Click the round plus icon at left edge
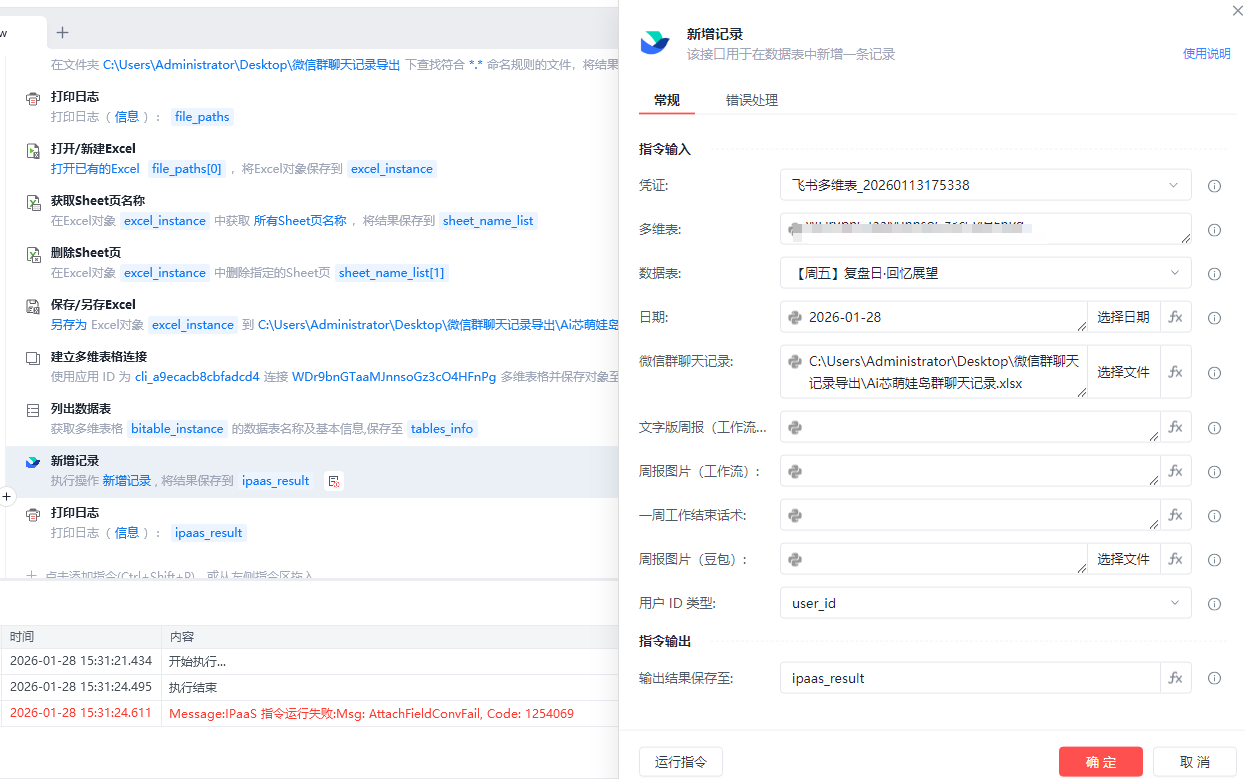This screenshot has height=779, width=1245. coord(6,497)
